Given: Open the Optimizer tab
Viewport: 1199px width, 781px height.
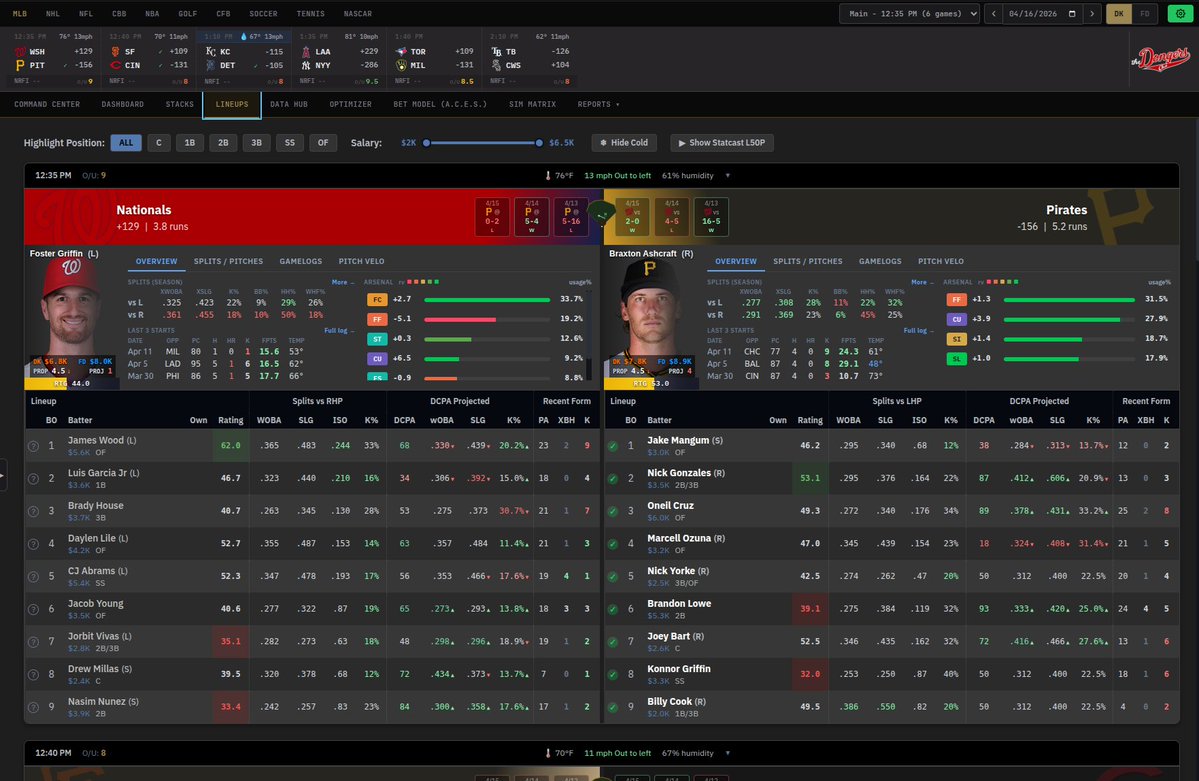Looking at the screenshot, I should (351, 104).
